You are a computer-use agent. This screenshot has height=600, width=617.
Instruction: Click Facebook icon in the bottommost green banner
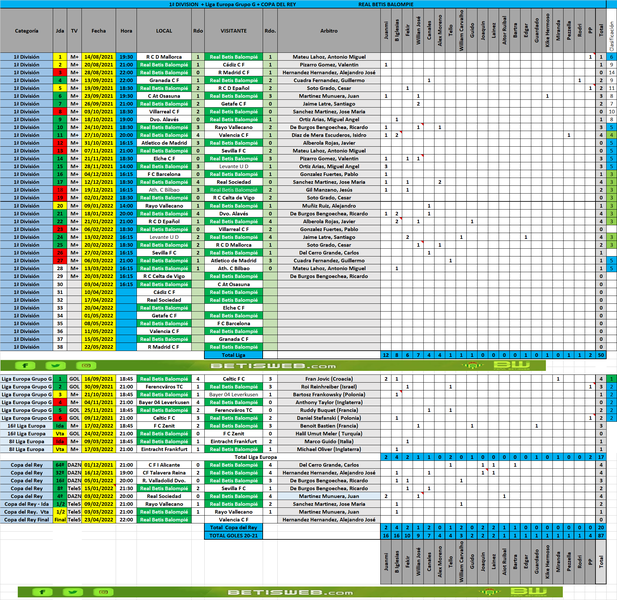(x=42, y=592)
